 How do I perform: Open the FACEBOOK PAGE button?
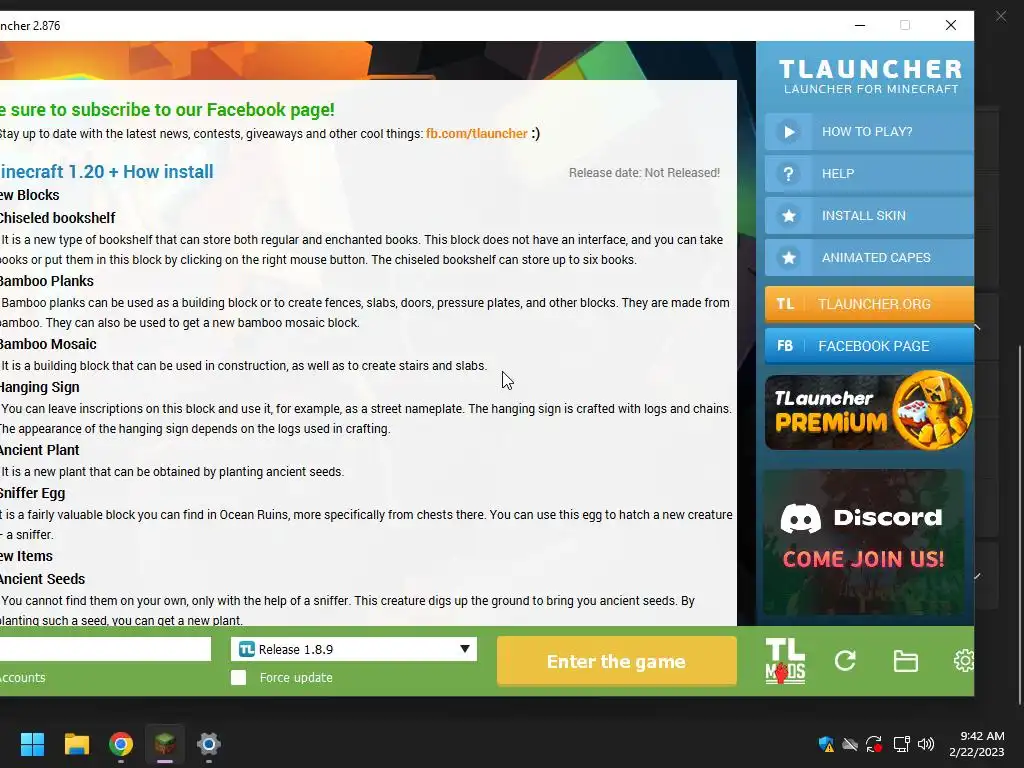click(869, 346)
